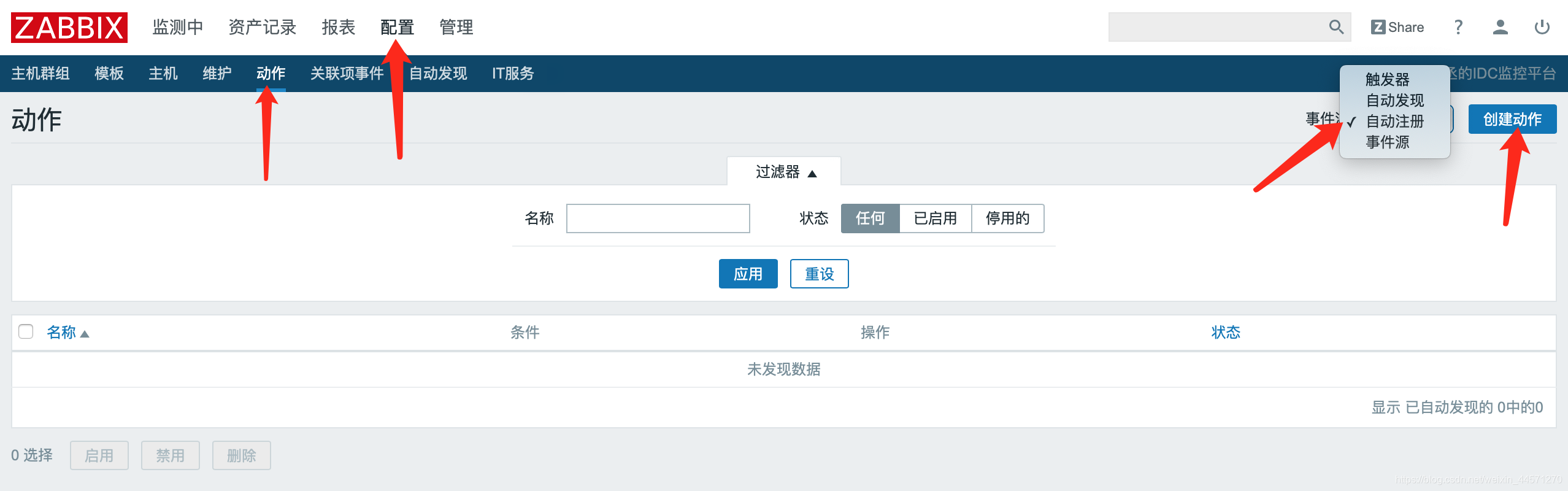Go to 维护 submenu
This screenshot has height=491, width=1568.
pyautogui.click(x=217, y=74)
